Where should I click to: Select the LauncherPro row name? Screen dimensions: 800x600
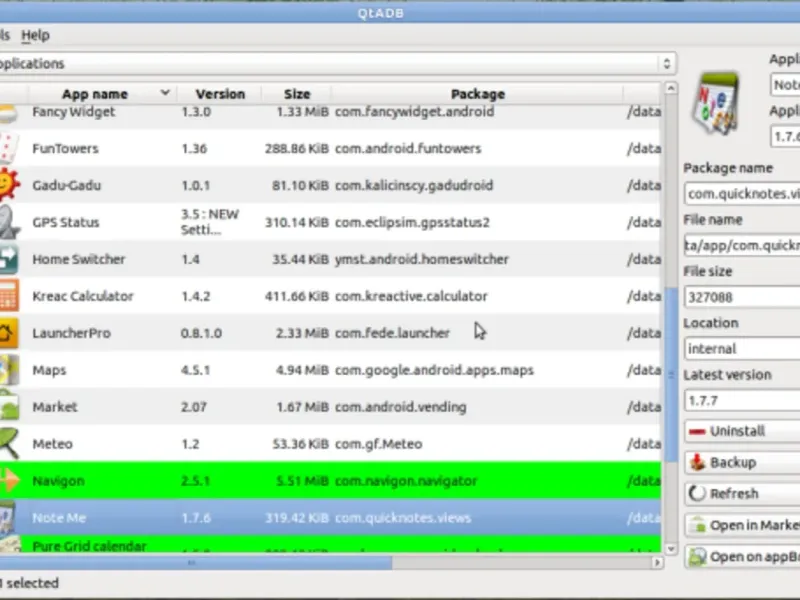pos(71,333)
